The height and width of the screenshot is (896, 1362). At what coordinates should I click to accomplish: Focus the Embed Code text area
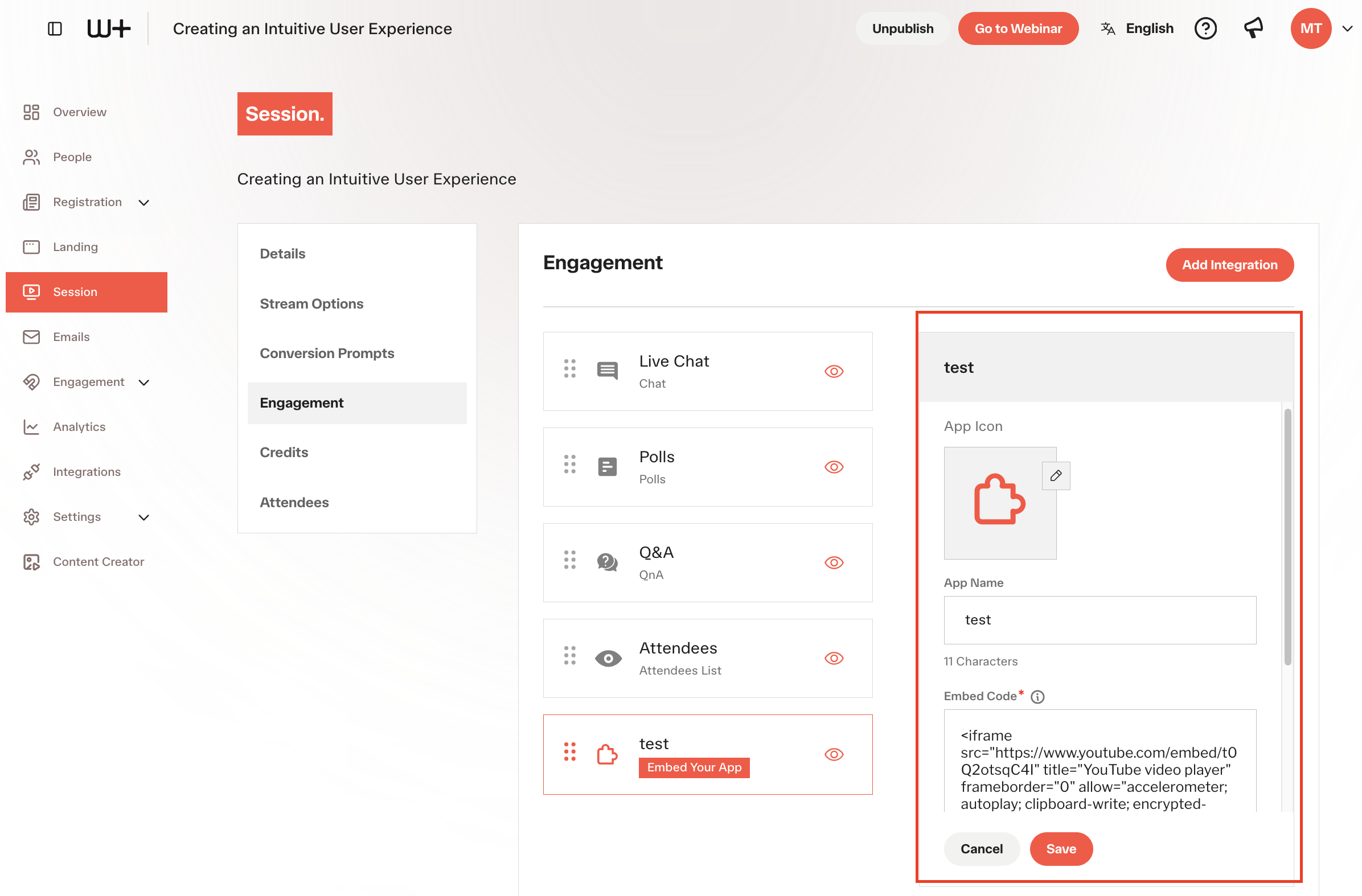(1100, 761)
